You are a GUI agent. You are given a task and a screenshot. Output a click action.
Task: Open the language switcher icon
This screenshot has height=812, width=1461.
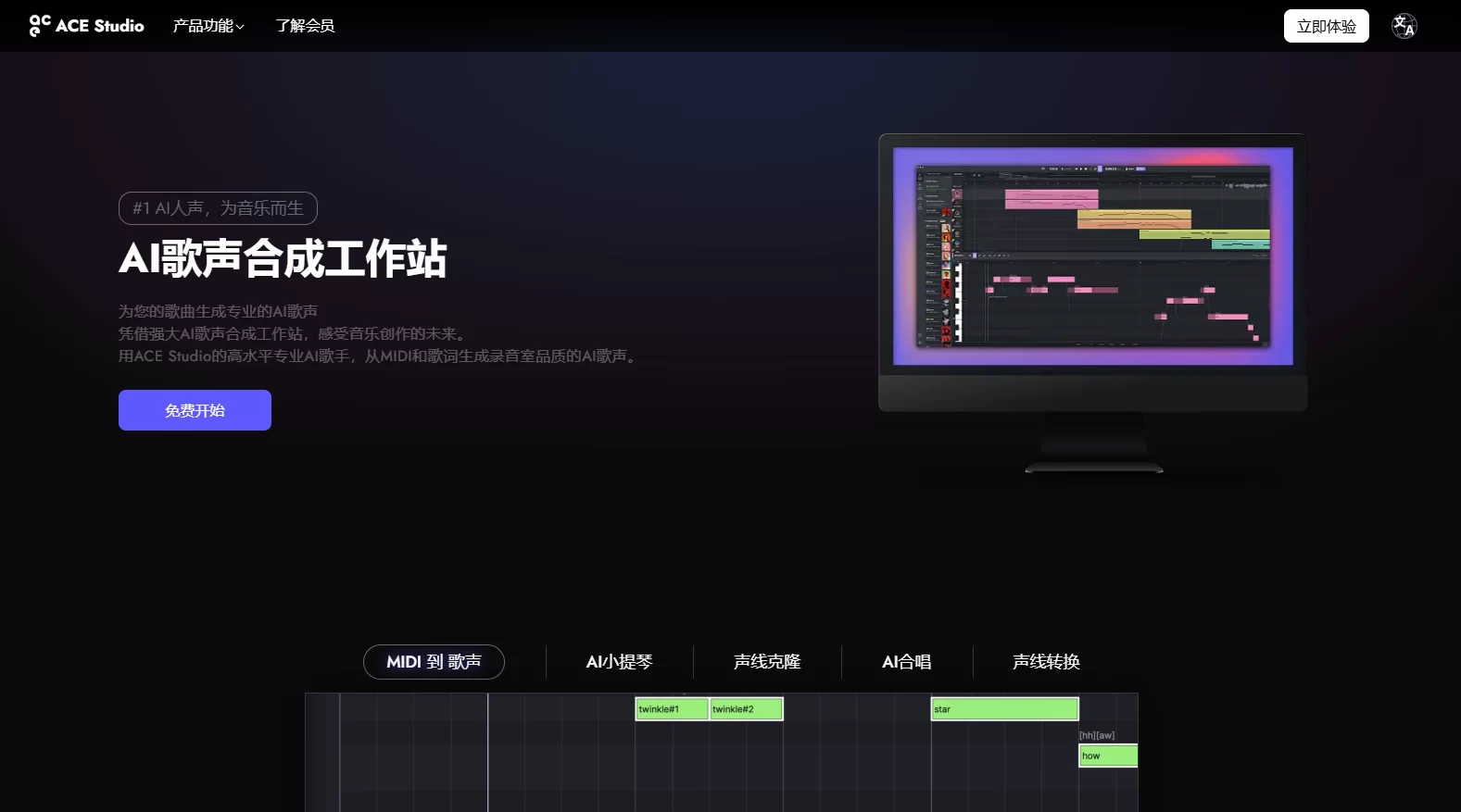(1404, 26)
